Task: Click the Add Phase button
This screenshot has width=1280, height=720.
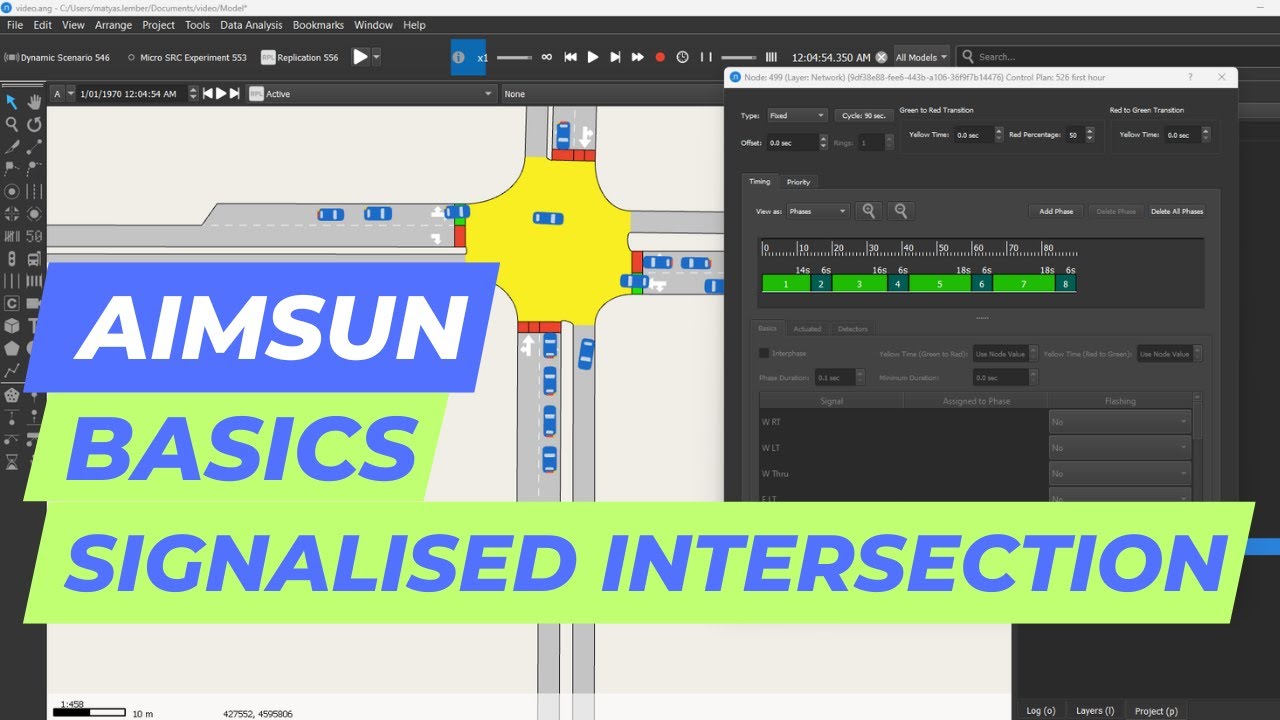Action: 1056,211
